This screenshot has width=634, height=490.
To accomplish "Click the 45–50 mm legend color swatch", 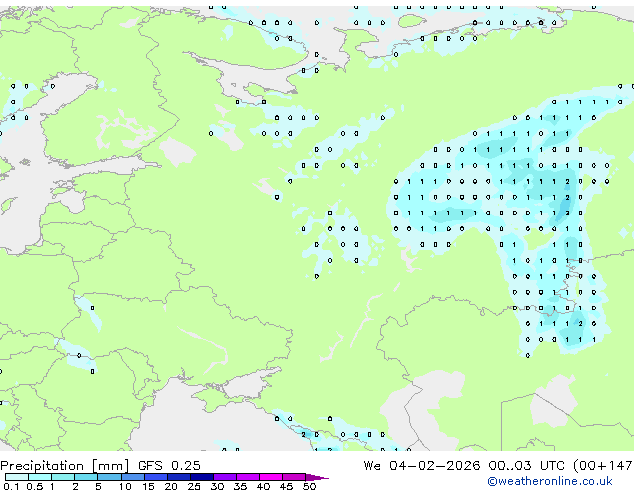I will point(294,477).
